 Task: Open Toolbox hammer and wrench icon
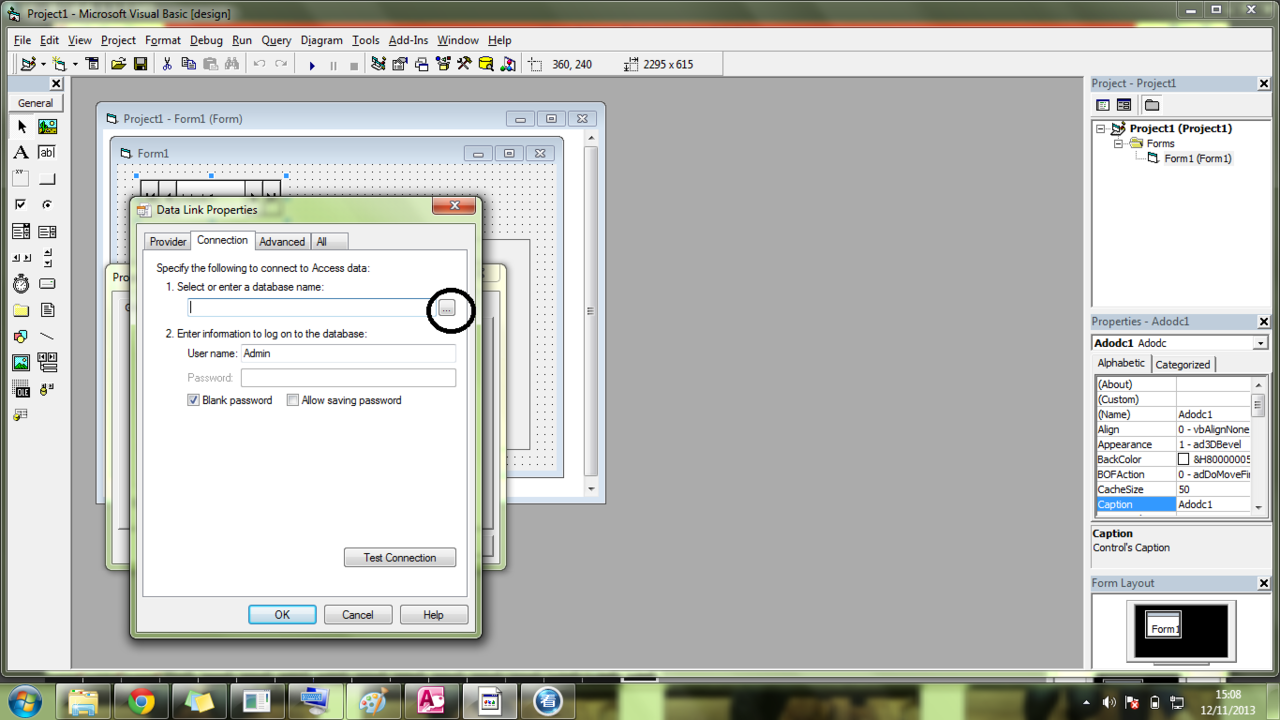(x=464, y=64)
